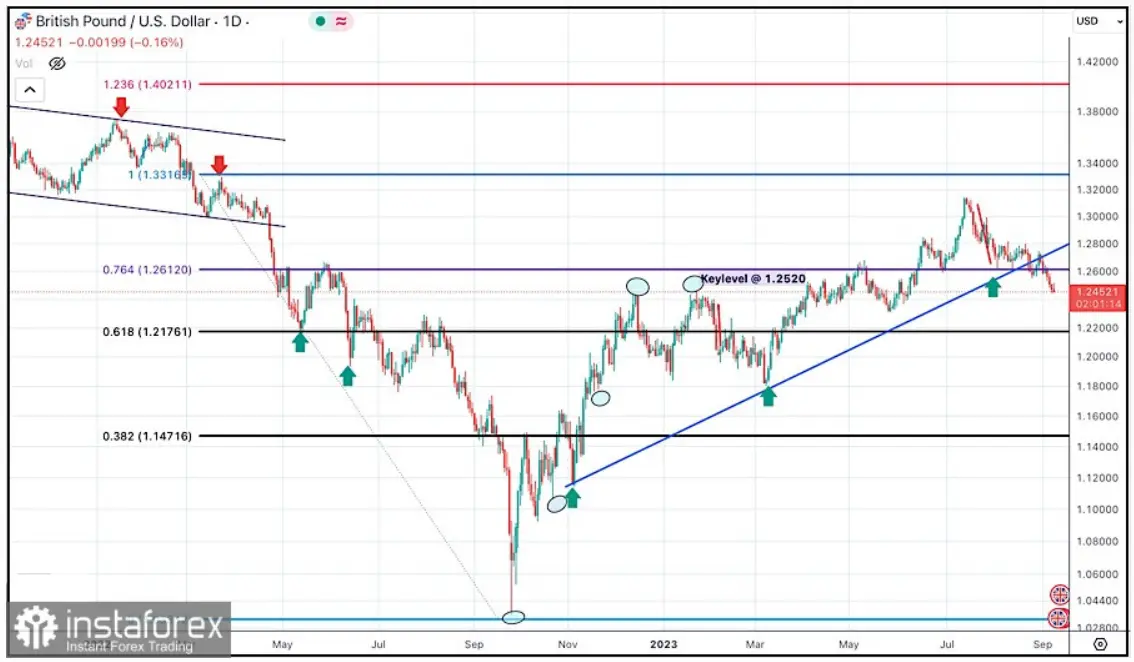
Task: Toggle the Vol crossed-eye visibility icon
Action: click(x=57, y=63)
